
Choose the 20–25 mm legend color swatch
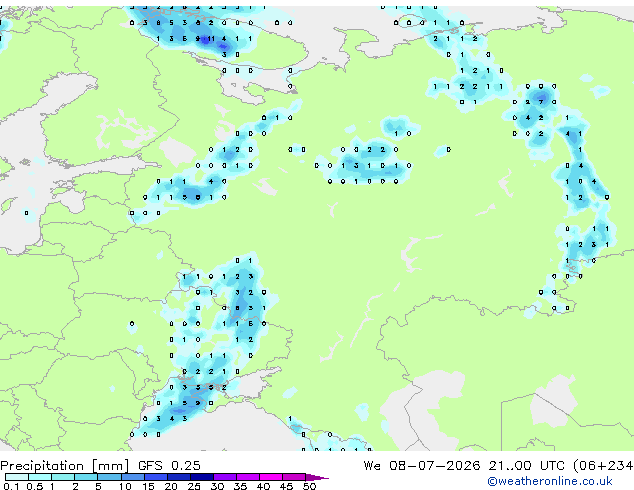tap(179, 477)
